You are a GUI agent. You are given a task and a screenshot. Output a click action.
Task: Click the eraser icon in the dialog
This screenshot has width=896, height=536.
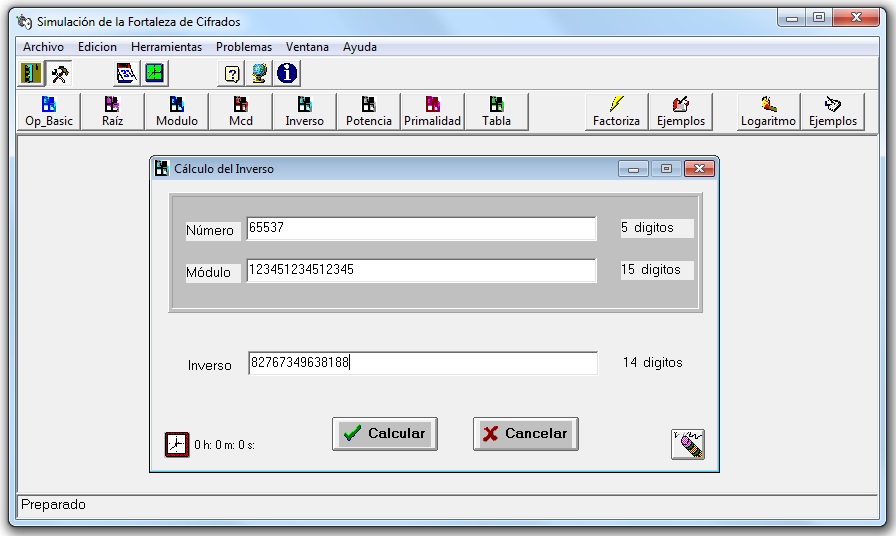687,444
